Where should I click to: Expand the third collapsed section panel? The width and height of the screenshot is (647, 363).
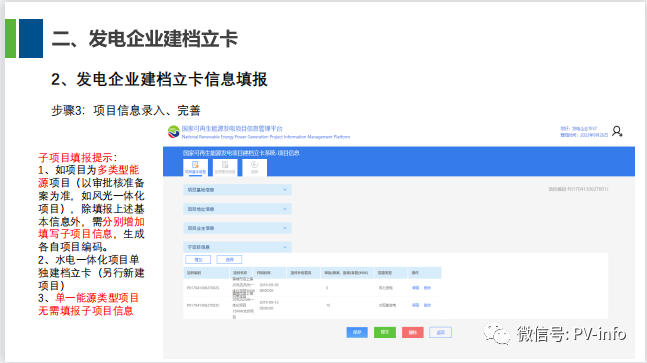tap(237, 228)
